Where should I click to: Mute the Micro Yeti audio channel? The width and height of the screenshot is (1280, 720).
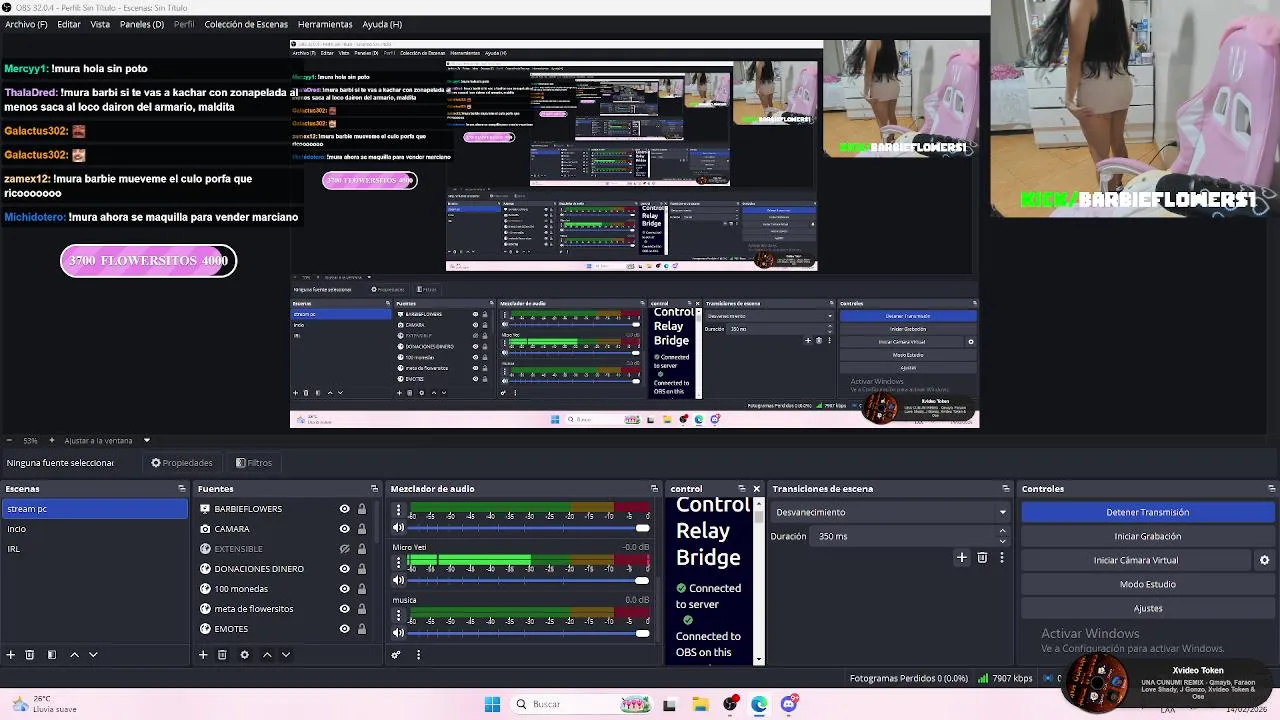click(x=398, y=580)
